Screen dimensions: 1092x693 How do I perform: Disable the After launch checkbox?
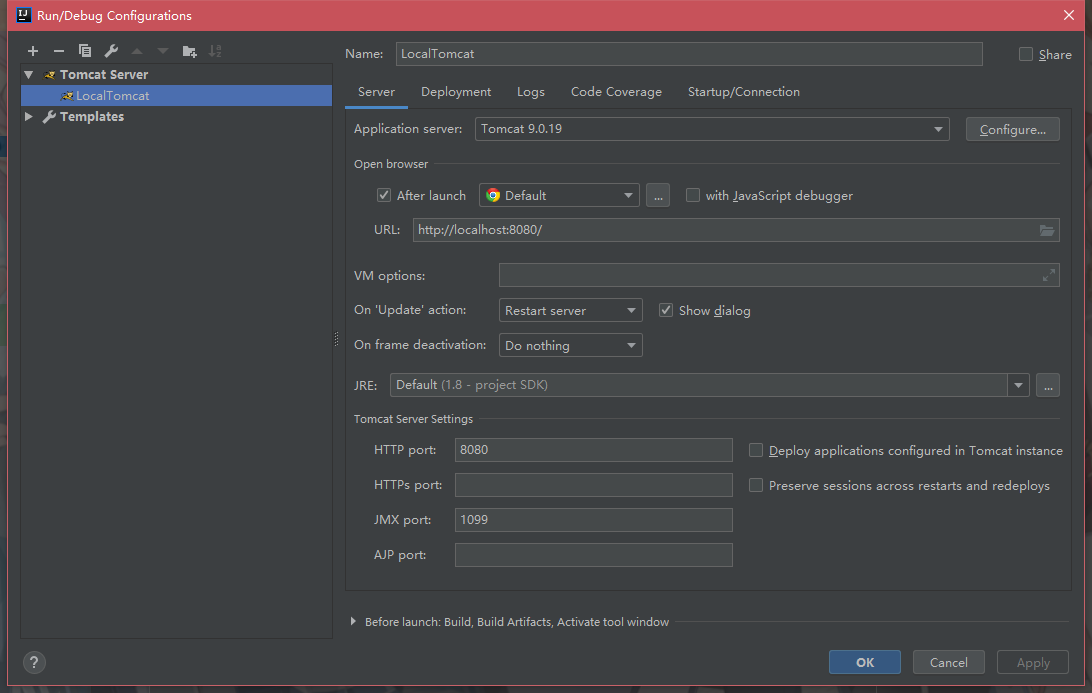(x=384, y=195)
